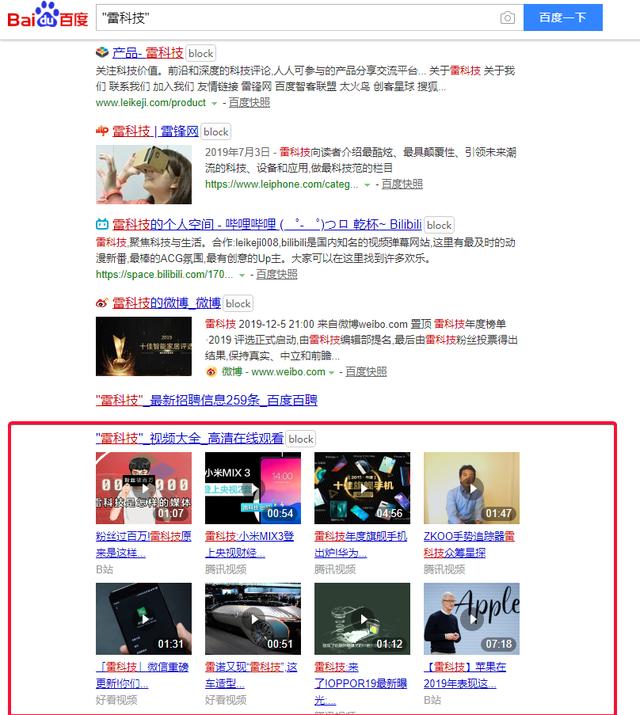Open 视频大全_高清在线观看 result link
This screenshot has height=715, width=640.
[x=190, y=438]
